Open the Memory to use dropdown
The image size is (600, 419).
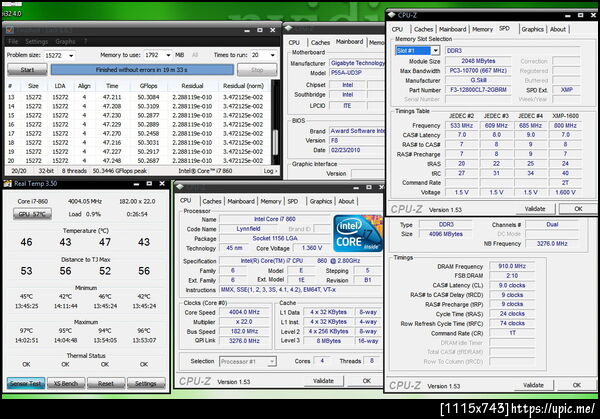[x=168, y=55]
